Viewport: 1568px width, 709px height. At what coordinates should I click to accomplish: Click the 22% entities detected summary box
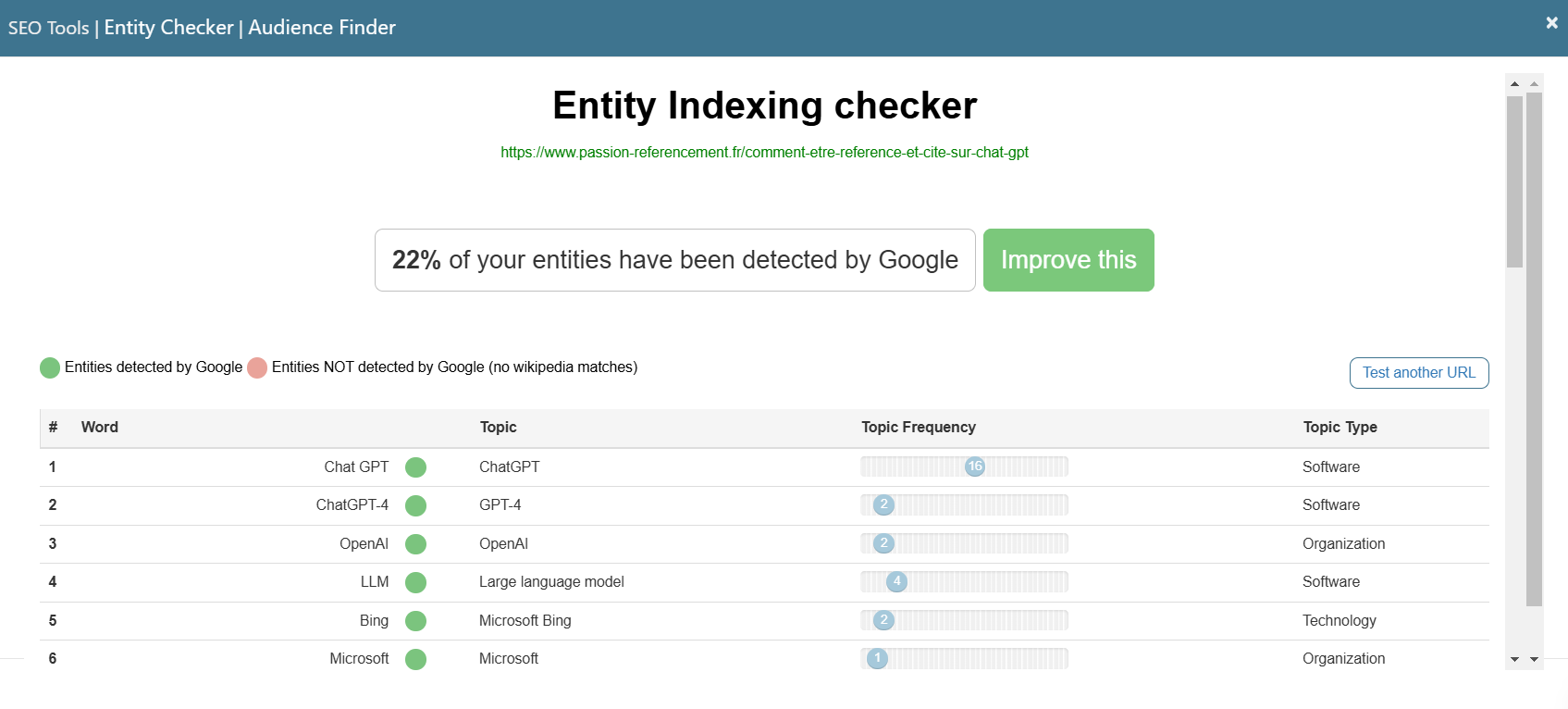[x=674, y=260]
